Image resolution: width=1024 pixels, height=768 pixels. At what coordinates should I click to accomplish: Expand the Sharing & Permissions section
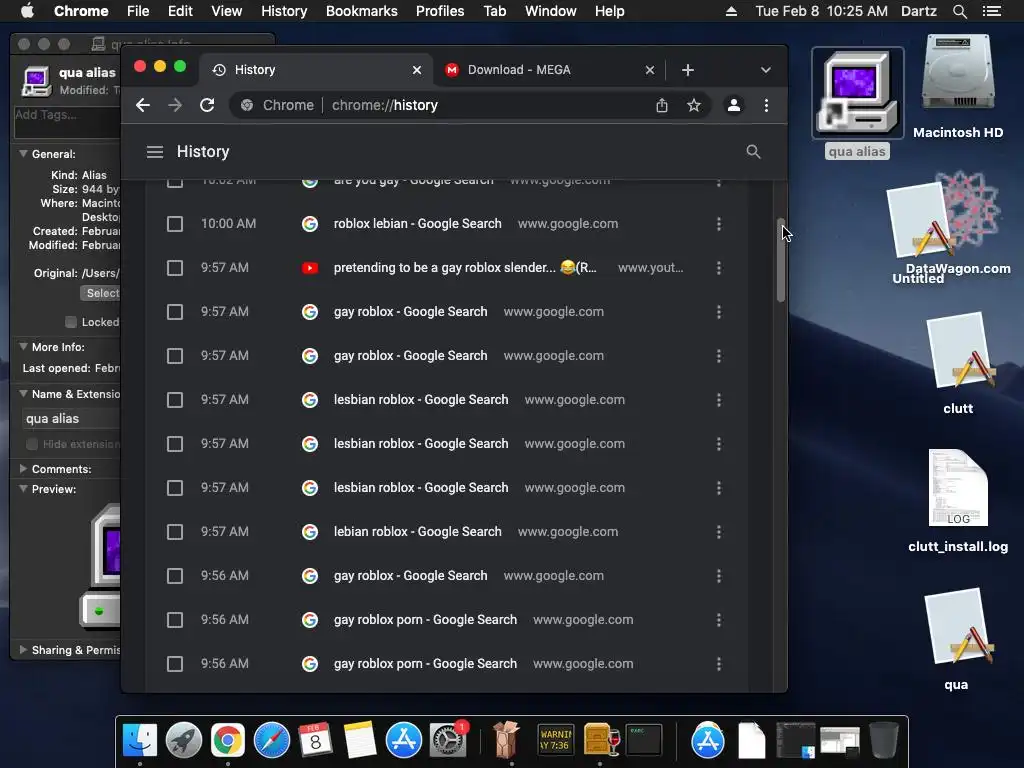click(x=23, y=650)
